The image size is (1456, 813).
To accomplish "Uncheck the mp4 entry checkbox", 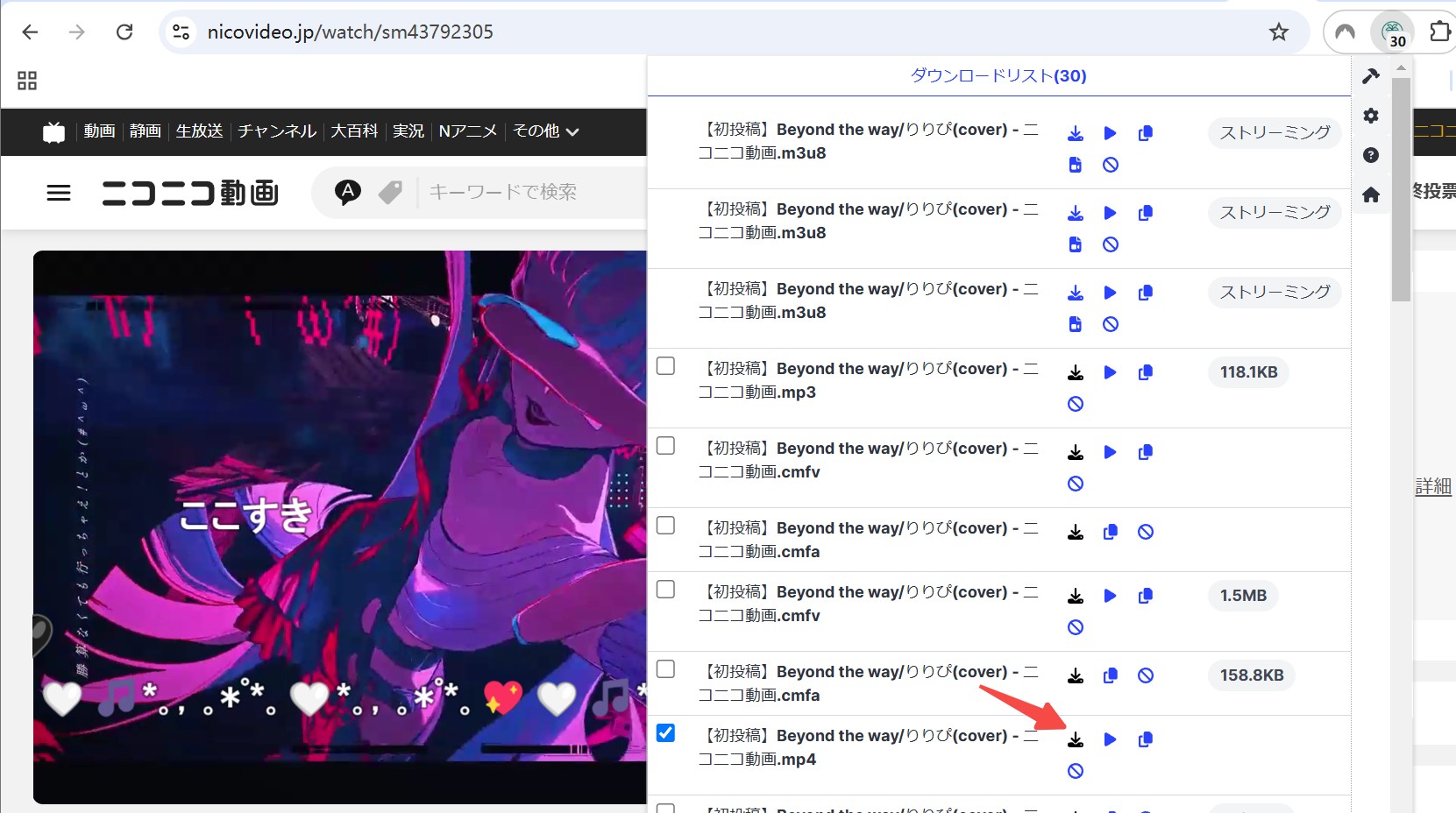I will (x=666, y=732).
